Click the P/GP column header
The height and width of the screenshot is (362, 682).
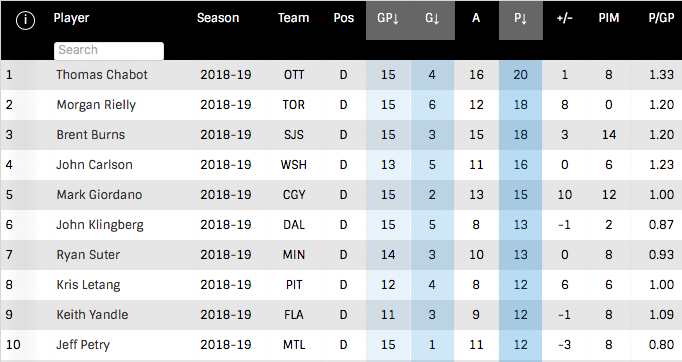pyautogui.click(x=661, y=18)
